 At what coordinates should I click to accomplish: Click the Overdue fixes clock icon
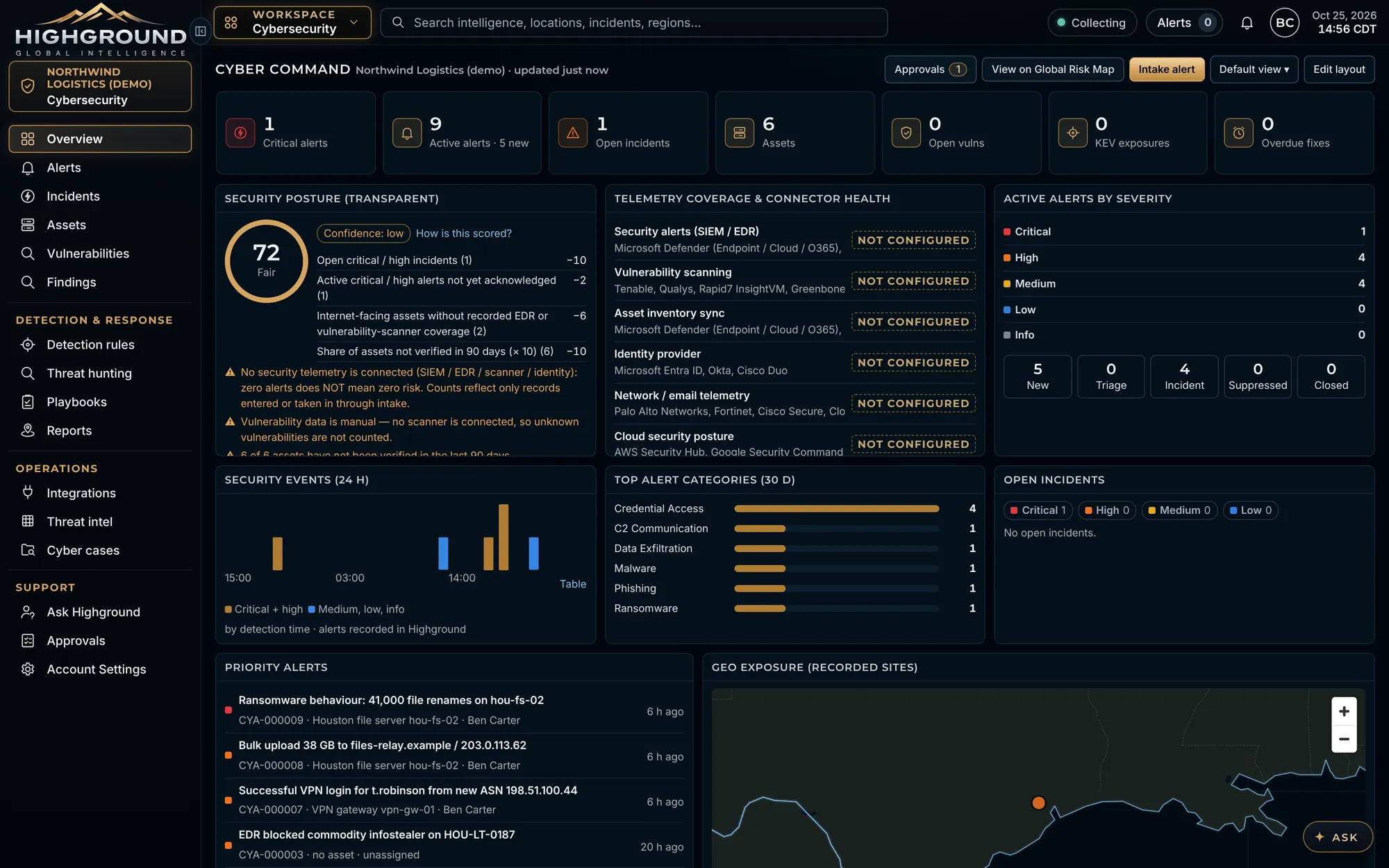pyautogui.click(x=1239, y=133)
